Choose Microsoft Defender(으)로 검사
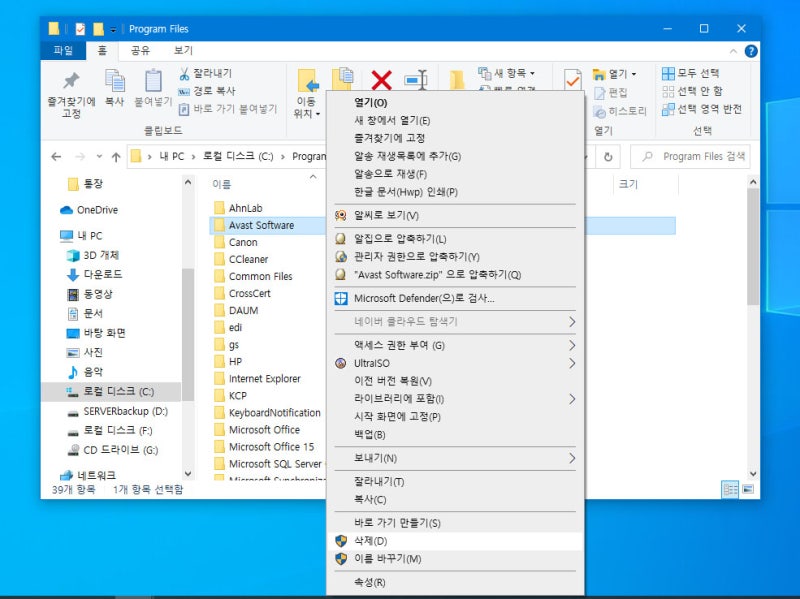The height and width of the screenshot is (599, 800). point(455,298)
